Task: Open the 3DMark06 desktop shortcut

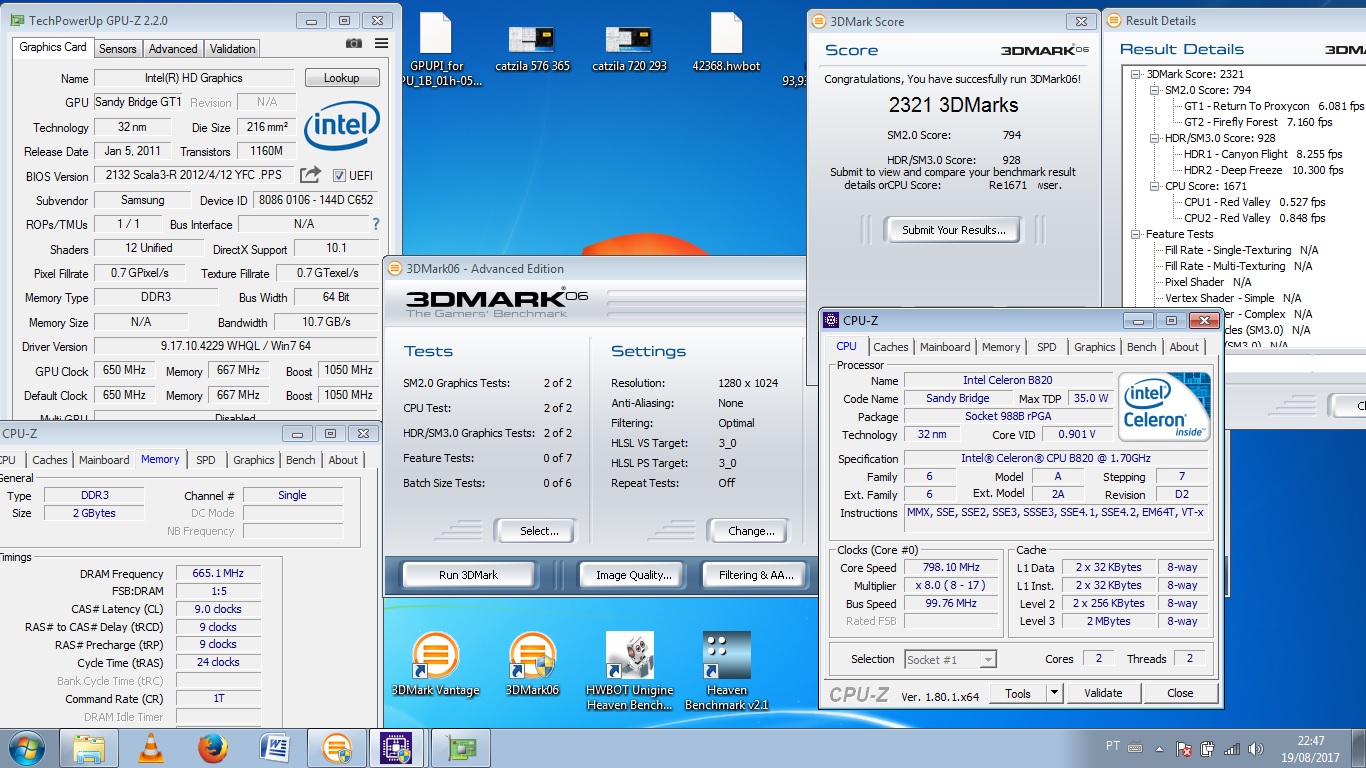Action: coord(532,664)
